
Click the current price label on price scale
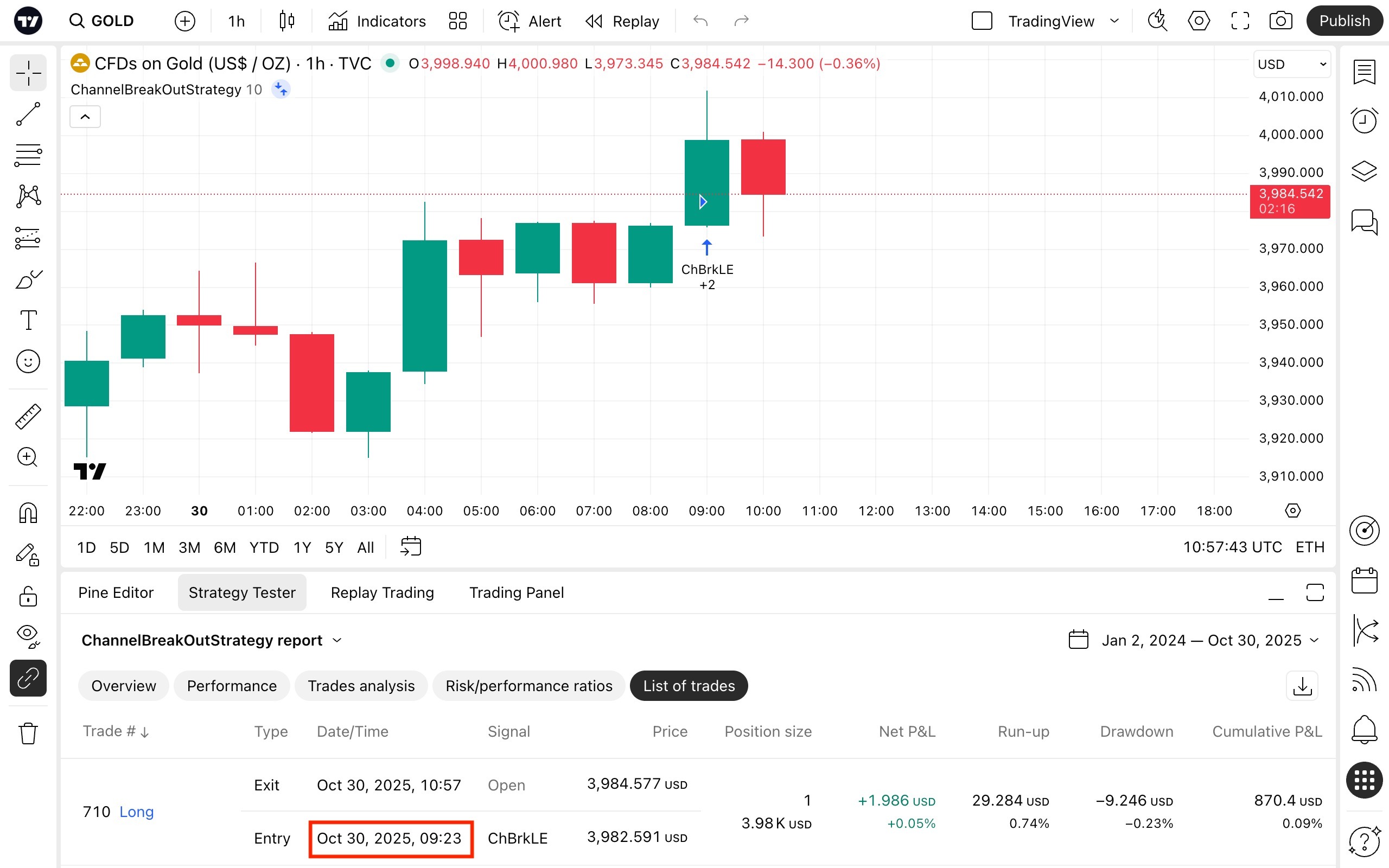1289,201
